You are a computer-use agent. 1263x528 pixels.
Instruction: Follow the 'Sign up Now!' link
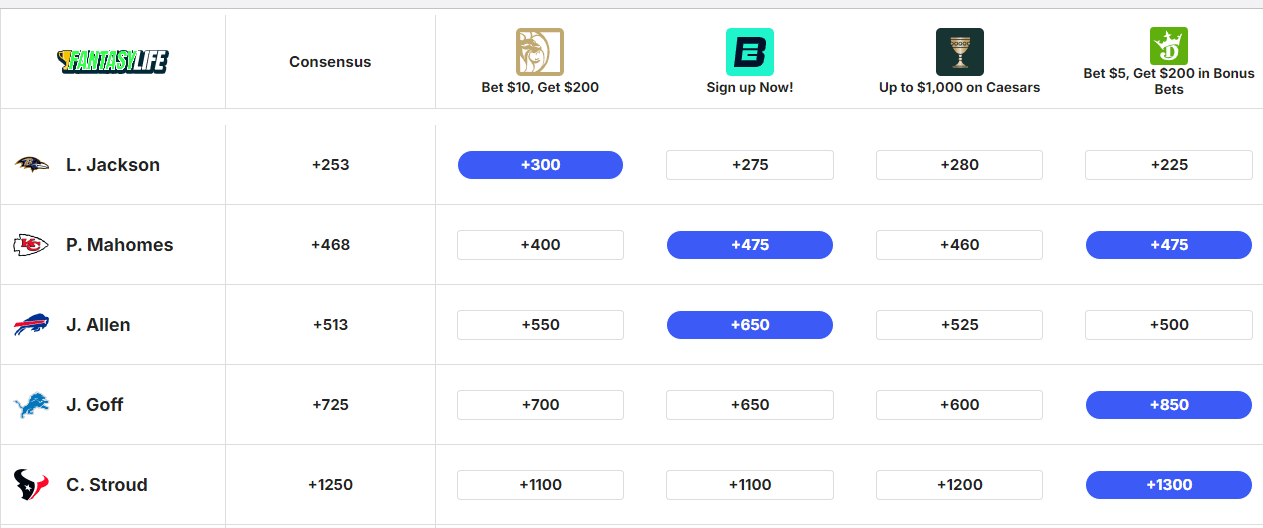tap(750, 88)
